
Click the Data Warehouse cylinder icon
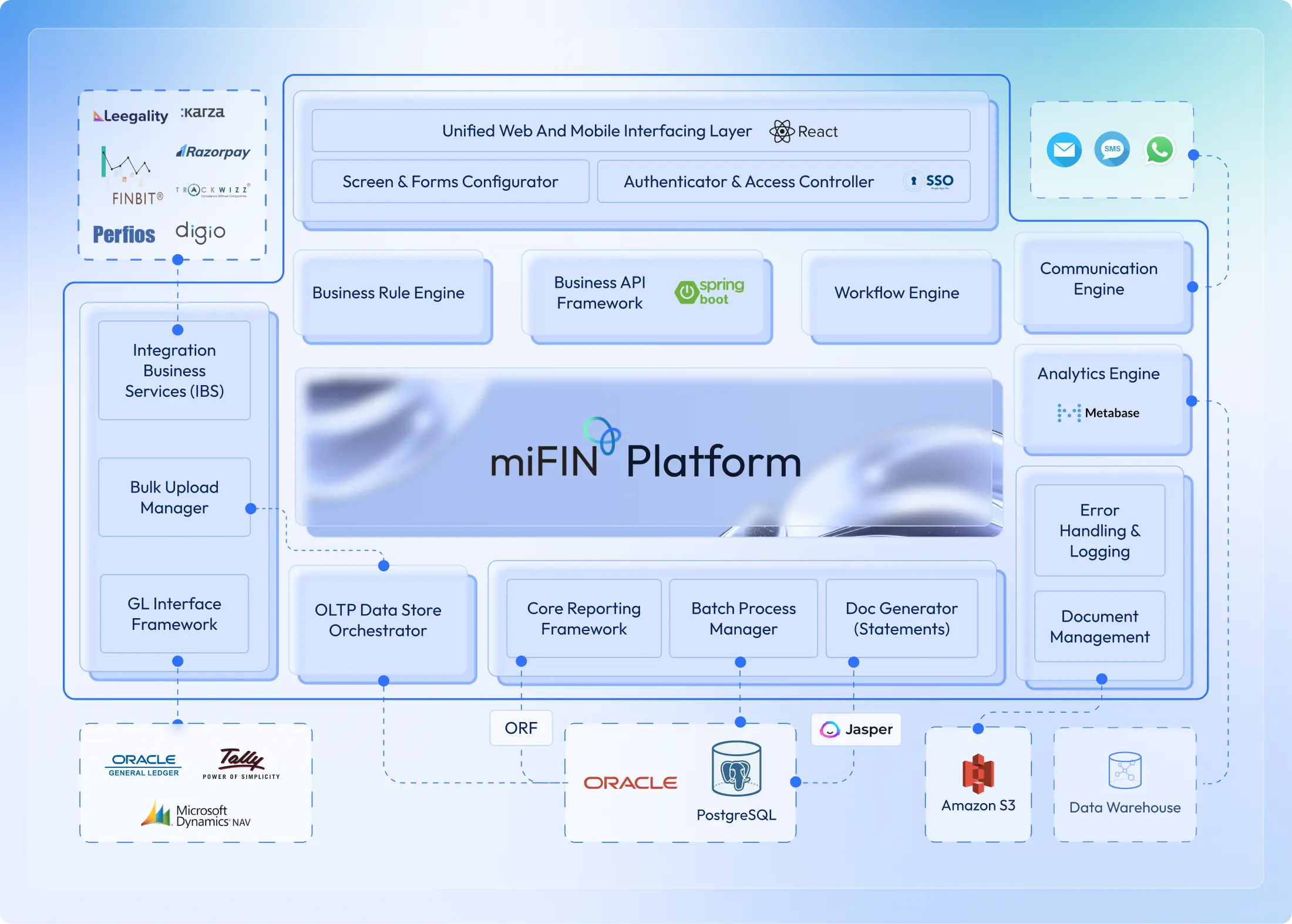[1125, 770]
